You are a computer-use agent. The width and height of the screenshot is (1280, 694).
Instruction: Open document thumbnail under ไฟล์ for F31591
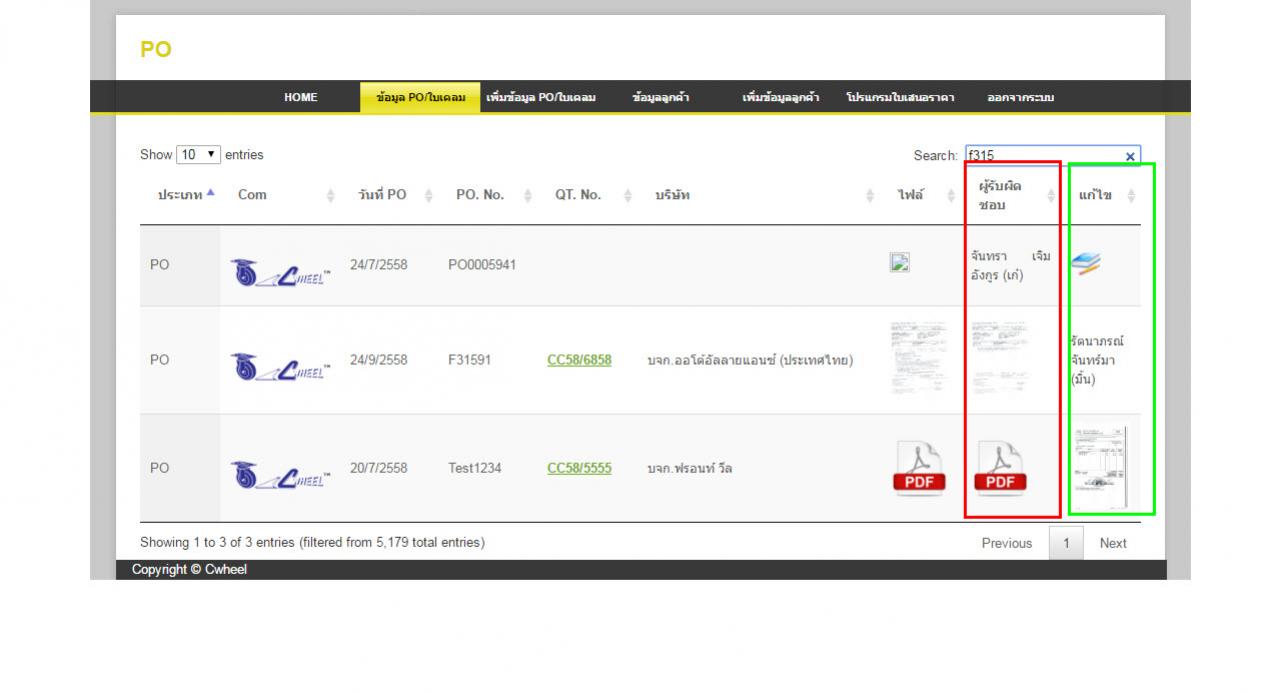pyautogui.click(x=917, y=358)
